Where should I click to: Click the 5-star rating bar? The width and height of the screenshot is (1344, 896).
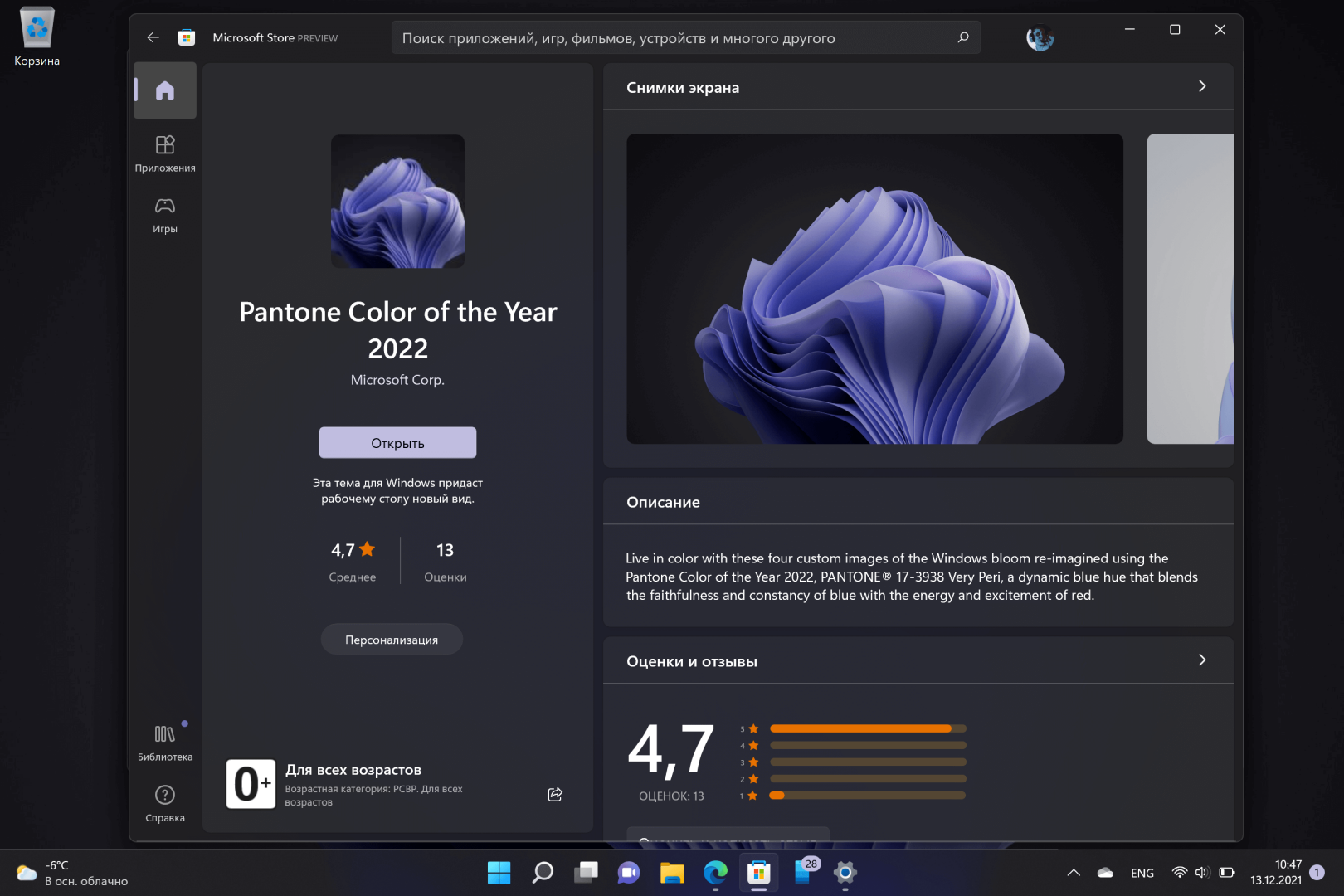pos(867,728)
